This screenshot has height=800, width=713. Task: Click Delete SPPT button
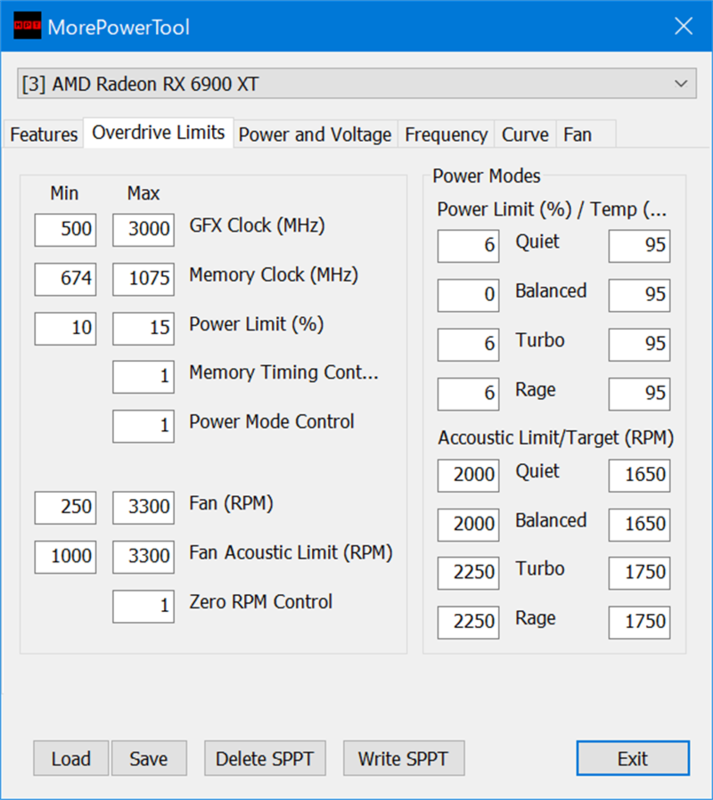[265, 759]
